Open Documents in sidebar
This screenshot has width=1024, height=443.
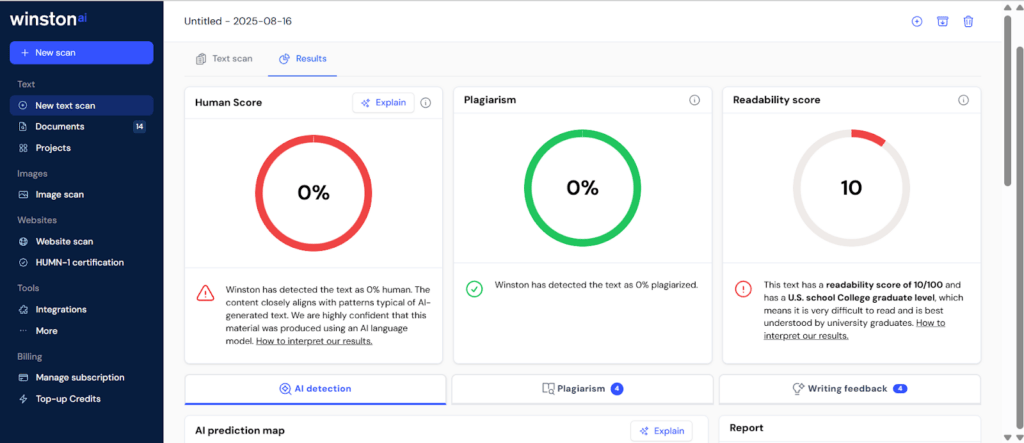point(59,127)
